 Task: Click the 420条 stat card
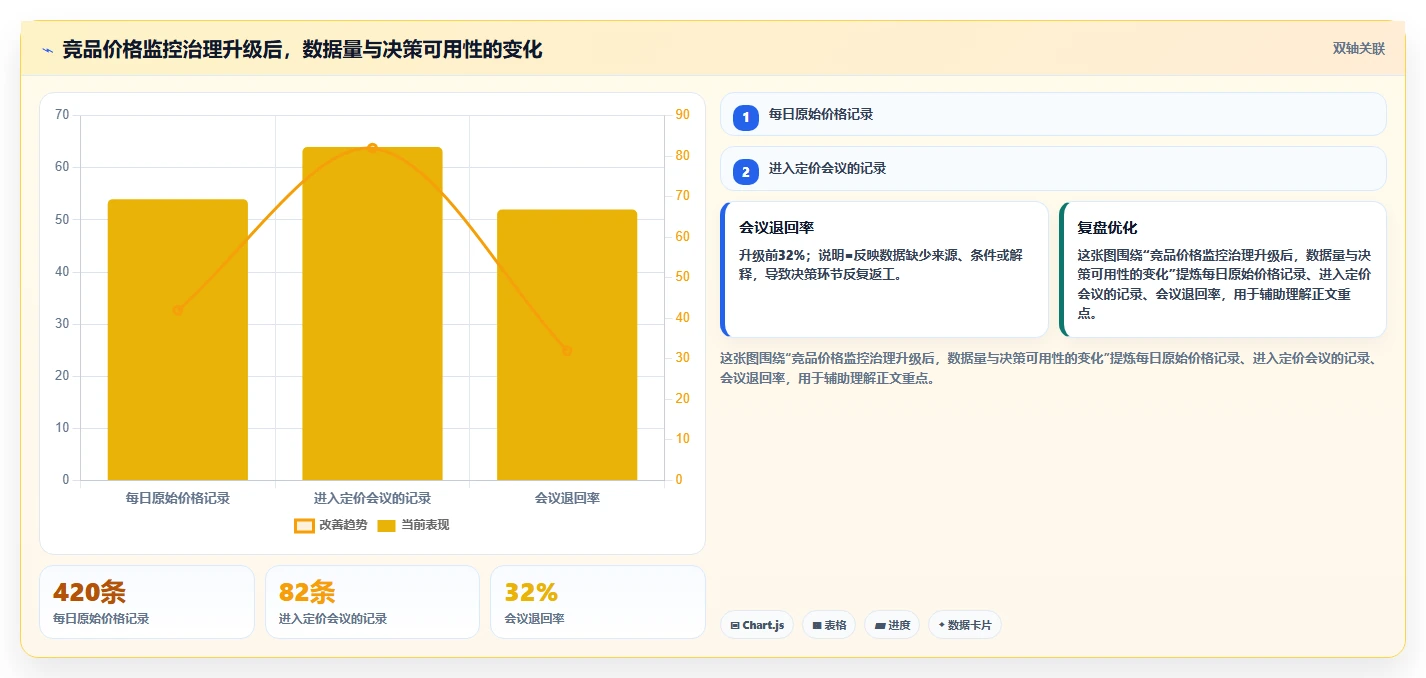coord(147,602)
